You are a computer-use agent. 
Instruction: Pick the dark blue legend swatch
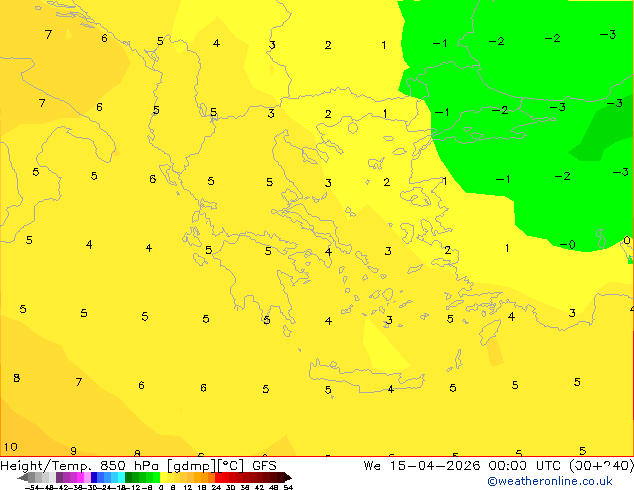point(94,477)
